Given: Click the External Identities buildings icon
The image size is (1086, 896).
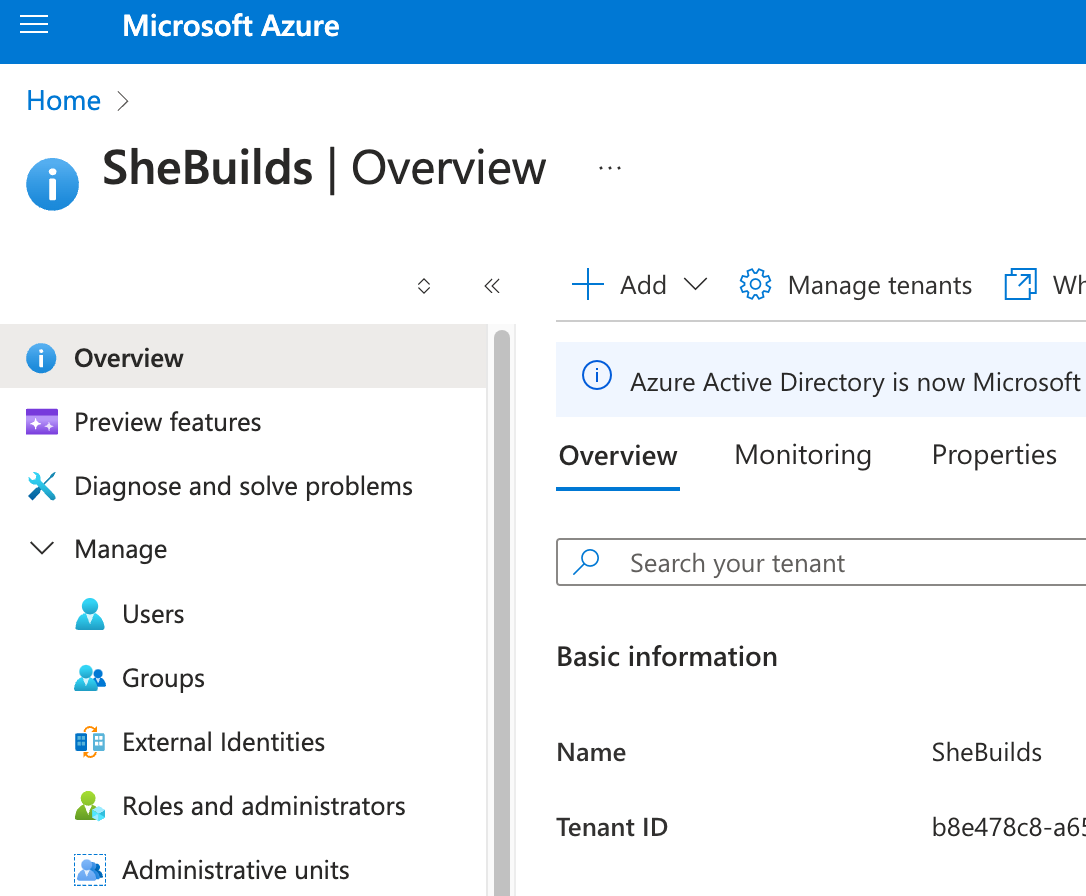Looking at the screenshot, I should pyautogui.click(x=90, y=742).
